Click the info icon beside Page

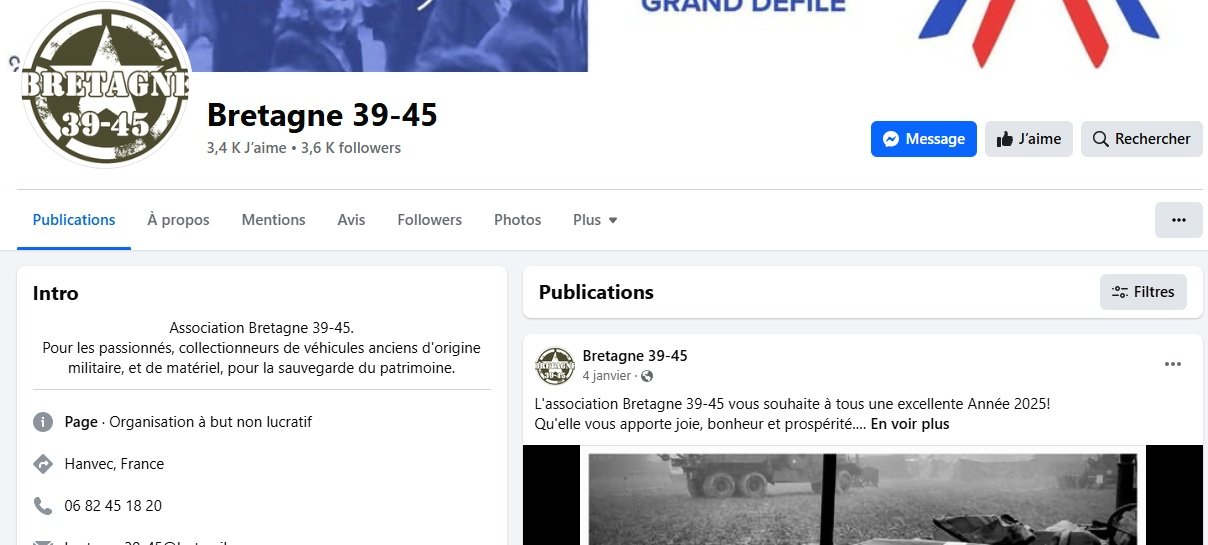click(43, 422)
